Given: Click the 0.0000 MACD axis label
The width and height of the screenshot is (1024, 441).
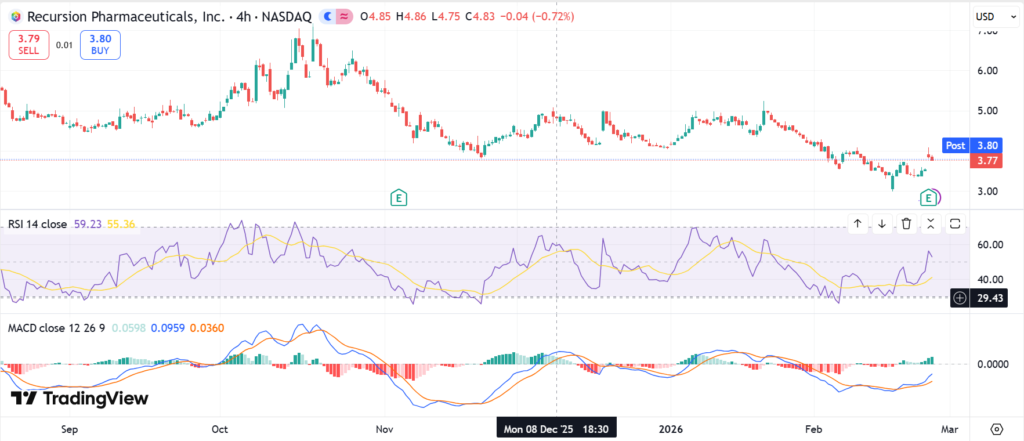Looking at the screenshot, I should pos(991,364).
